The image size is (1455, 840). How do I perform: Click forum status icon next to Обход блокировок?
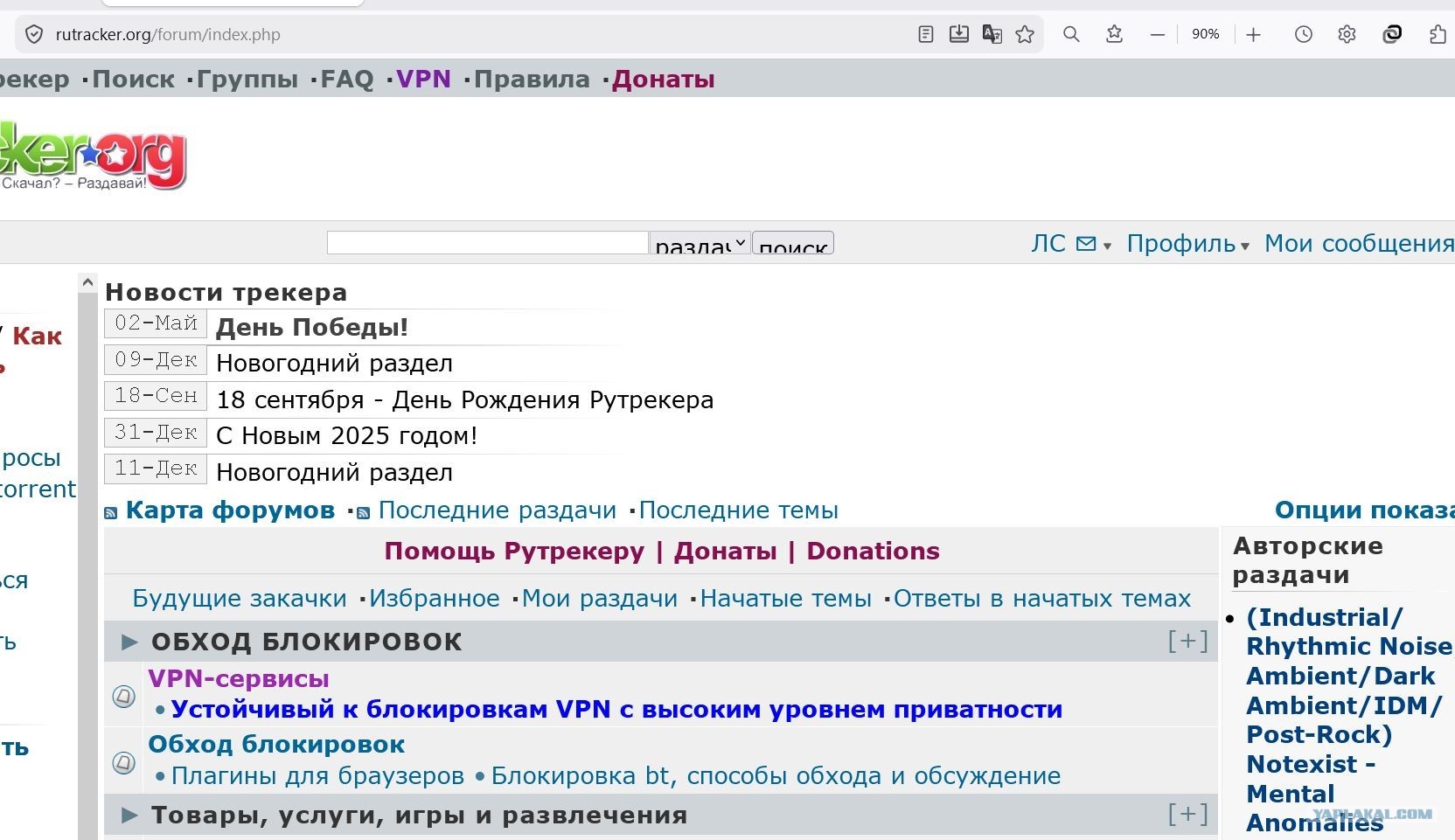124,762
